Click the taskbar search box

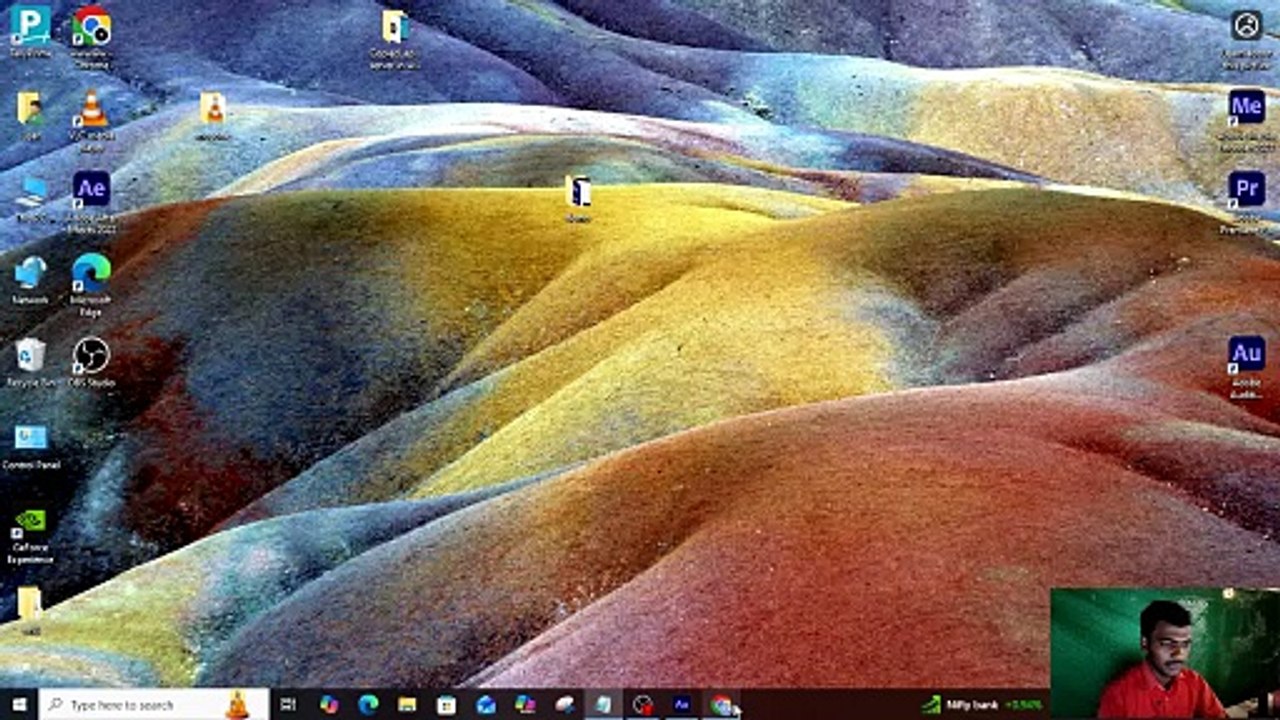coord(155,705)
